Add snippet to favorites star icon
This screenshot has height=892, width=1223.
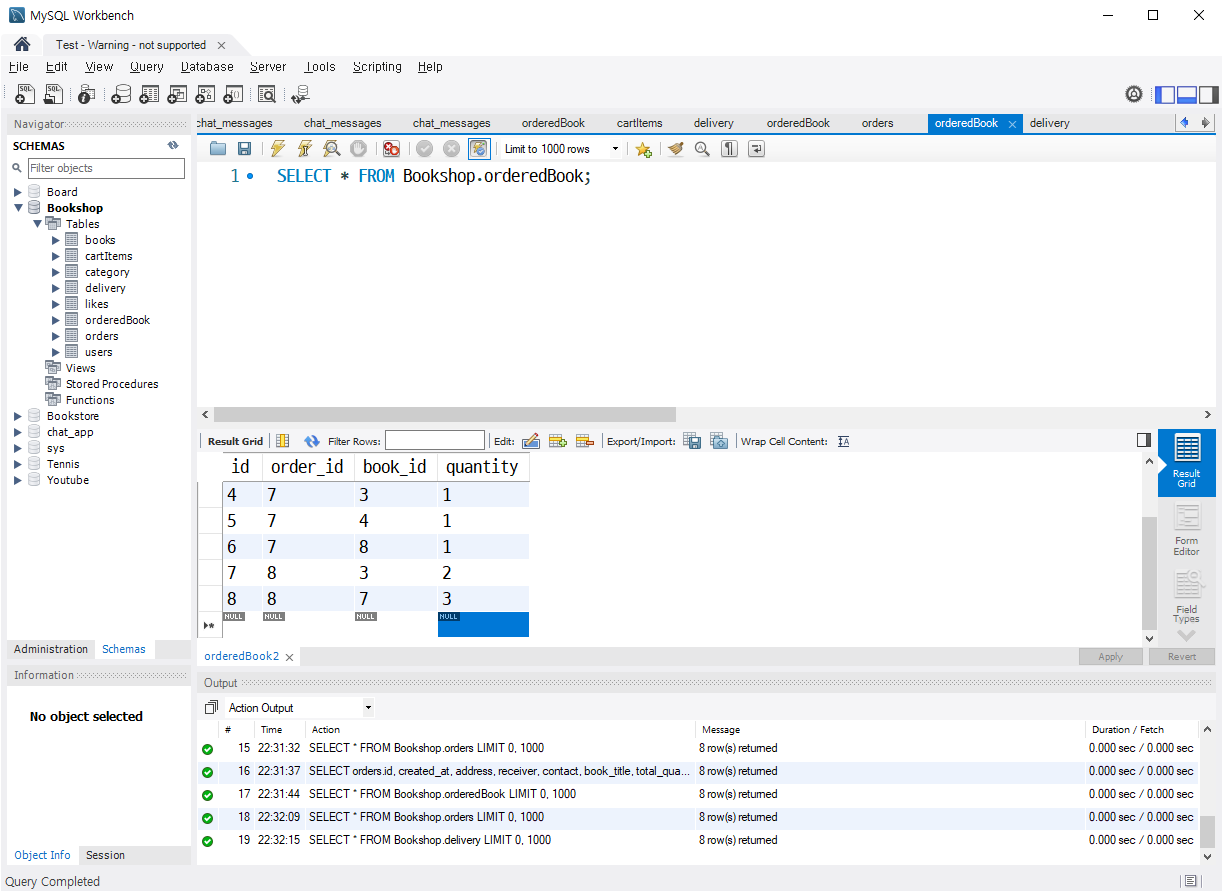[643, 149]
